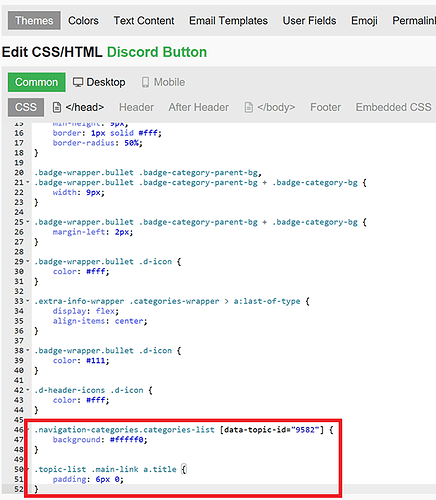
Task: Open the Permalinks tab
Action: (414, 21)
